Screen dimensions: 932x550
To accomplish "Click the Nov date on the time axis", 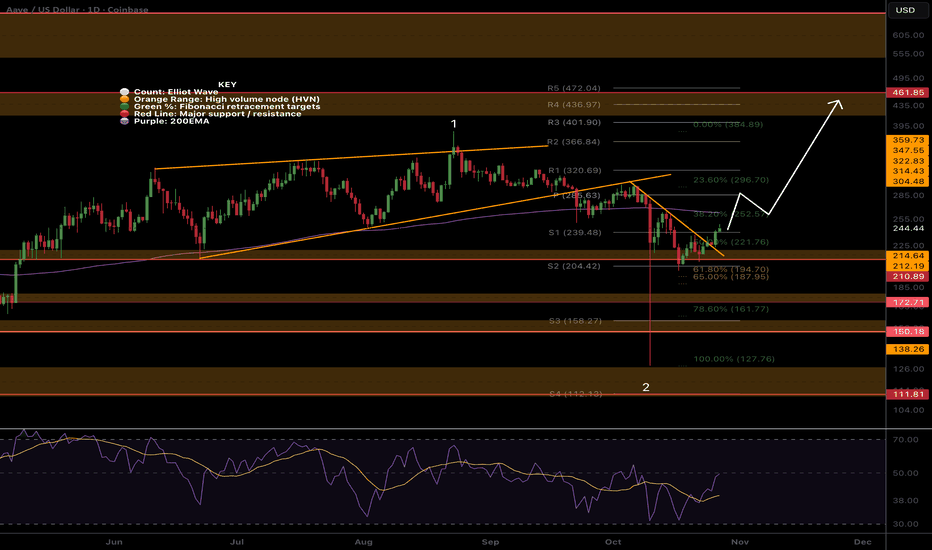I will point(738,540).
